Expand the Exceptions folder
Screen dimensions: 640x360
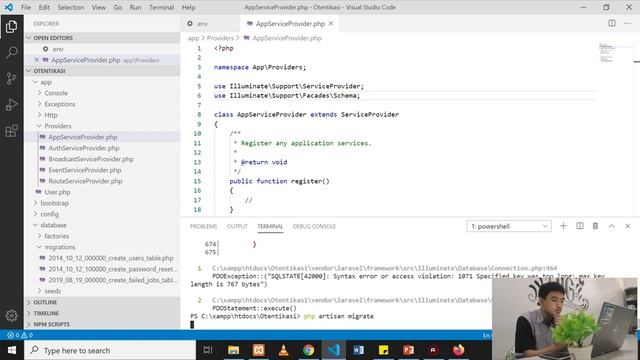pyautogui.click(x=102, y=104)
